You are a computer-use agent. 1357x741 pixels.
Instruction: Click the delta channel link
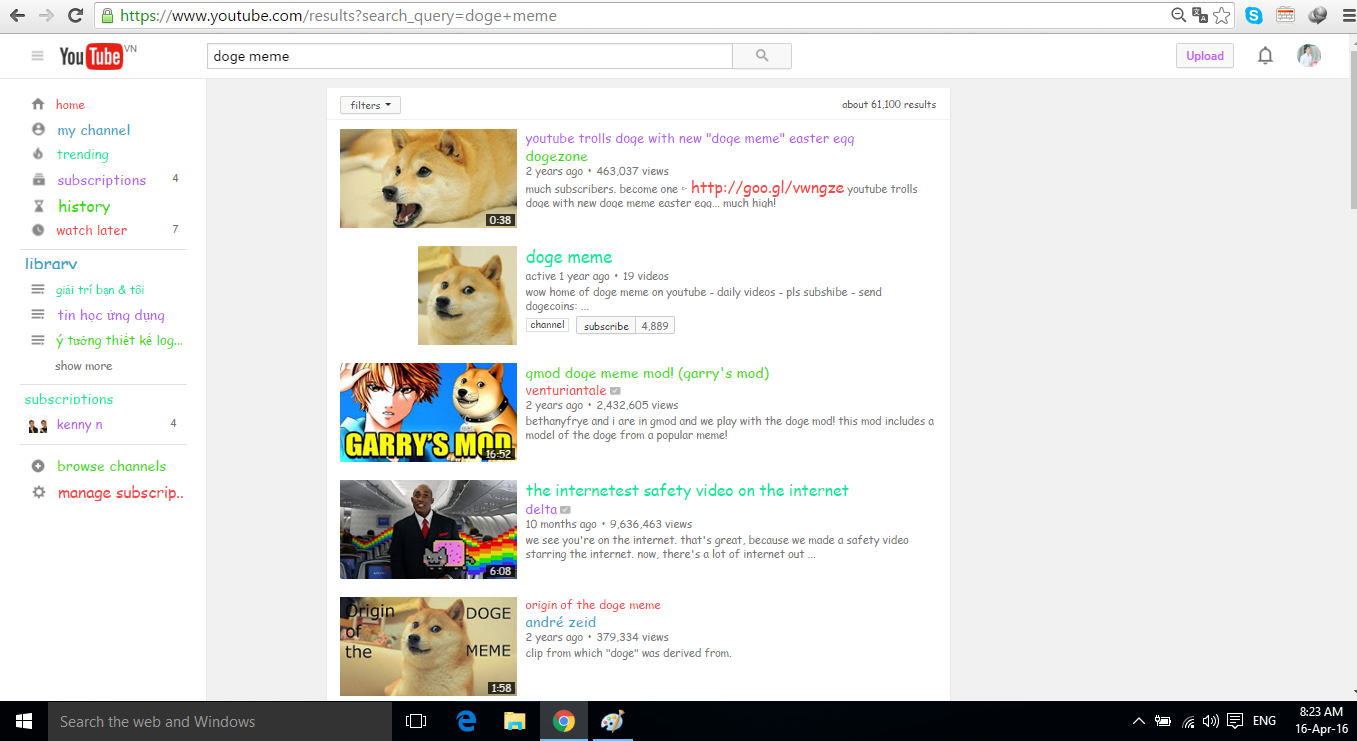pos(541,509)
